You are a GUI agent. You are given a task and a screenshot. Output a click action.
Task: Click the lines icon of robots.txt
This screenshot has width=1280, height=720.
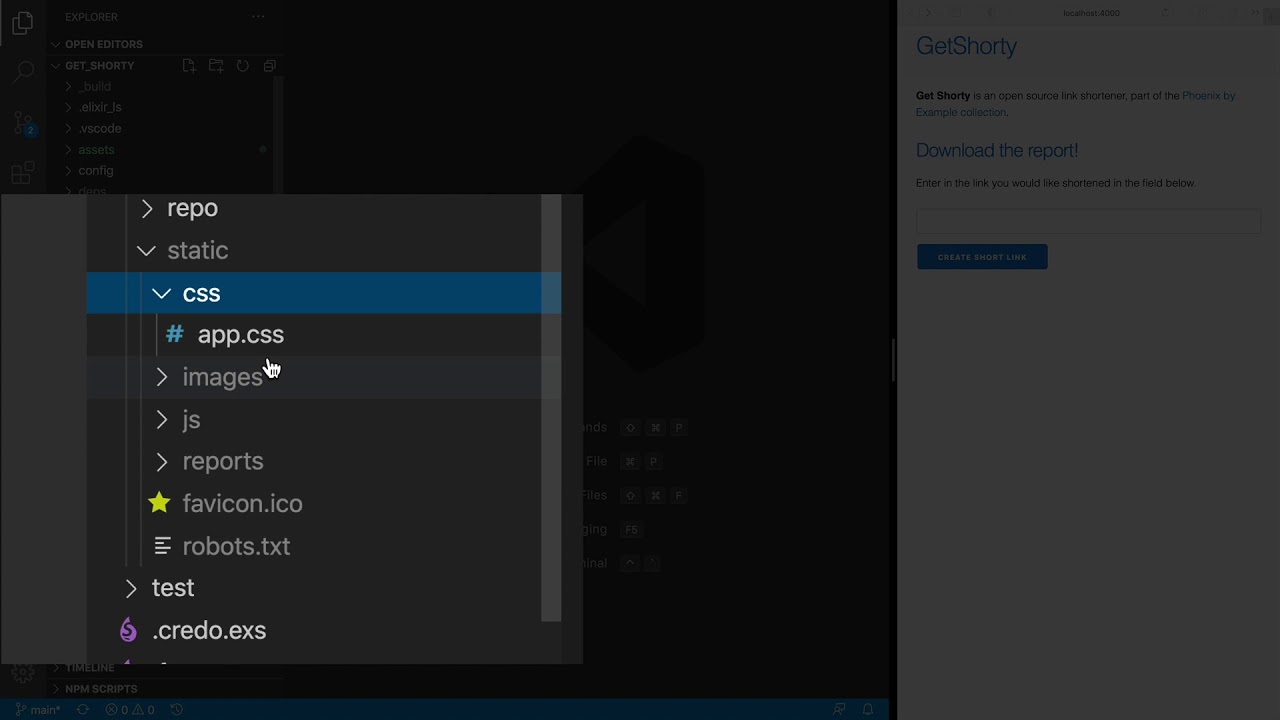tap(163, 546)
